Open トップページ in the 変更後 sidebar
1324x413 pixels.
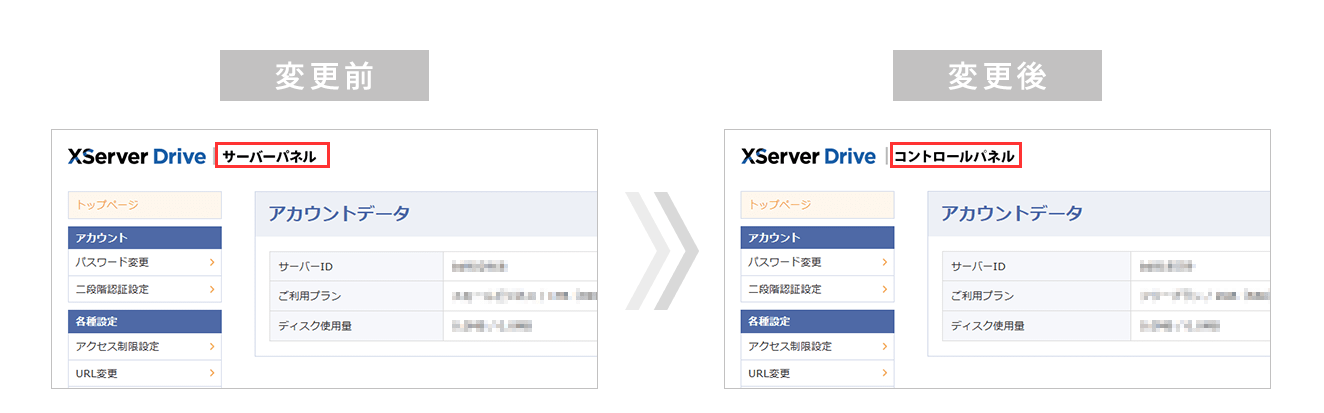point(817,205)
